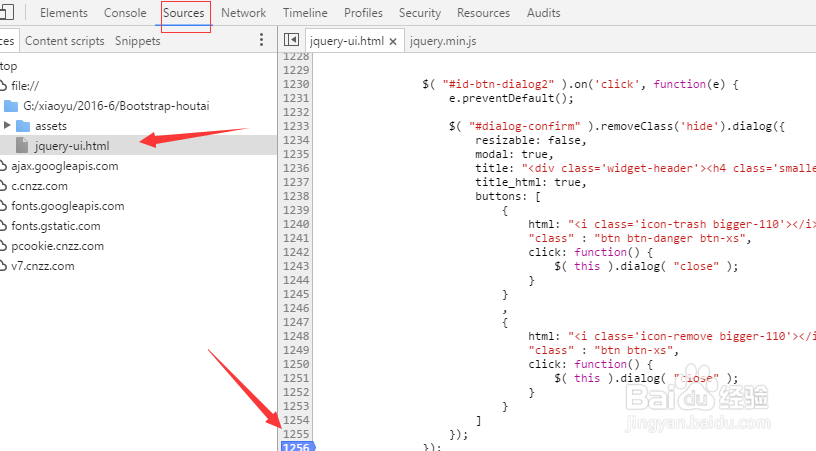This screenshot has width=816, height=451.
Task: Open the Elements panel tab
Action: coord(63,13)
